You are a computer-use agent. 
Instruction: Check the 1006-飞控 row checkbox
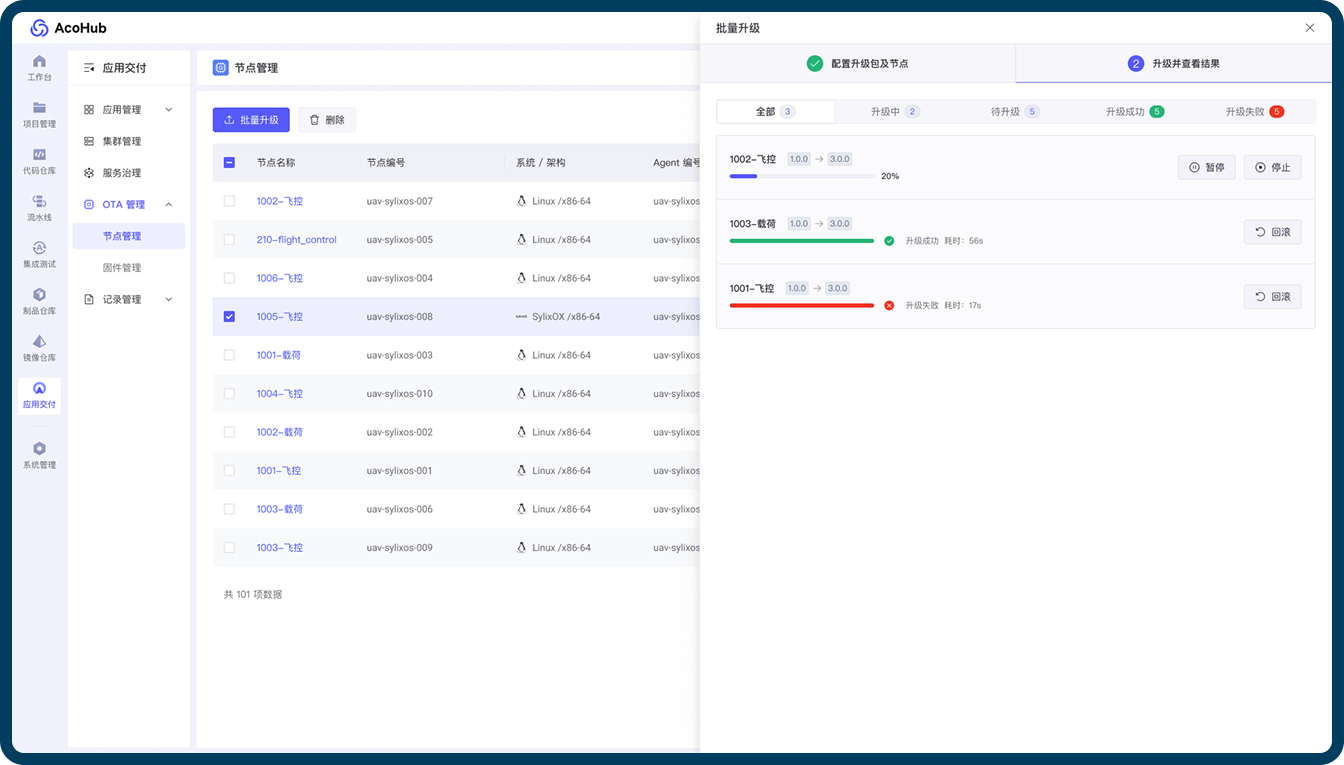229,278
